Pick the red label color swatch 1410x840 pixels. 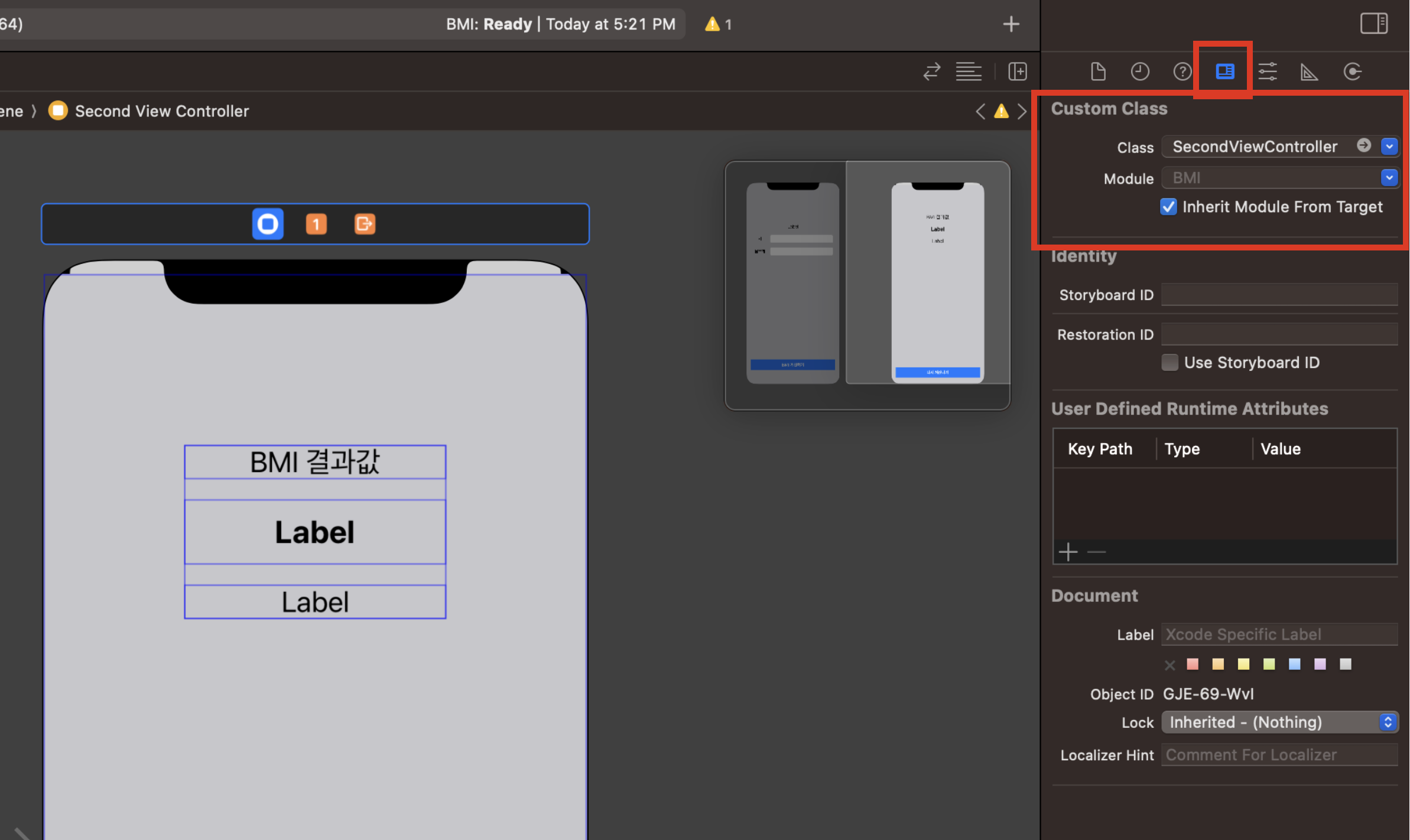click(1193, 665)
